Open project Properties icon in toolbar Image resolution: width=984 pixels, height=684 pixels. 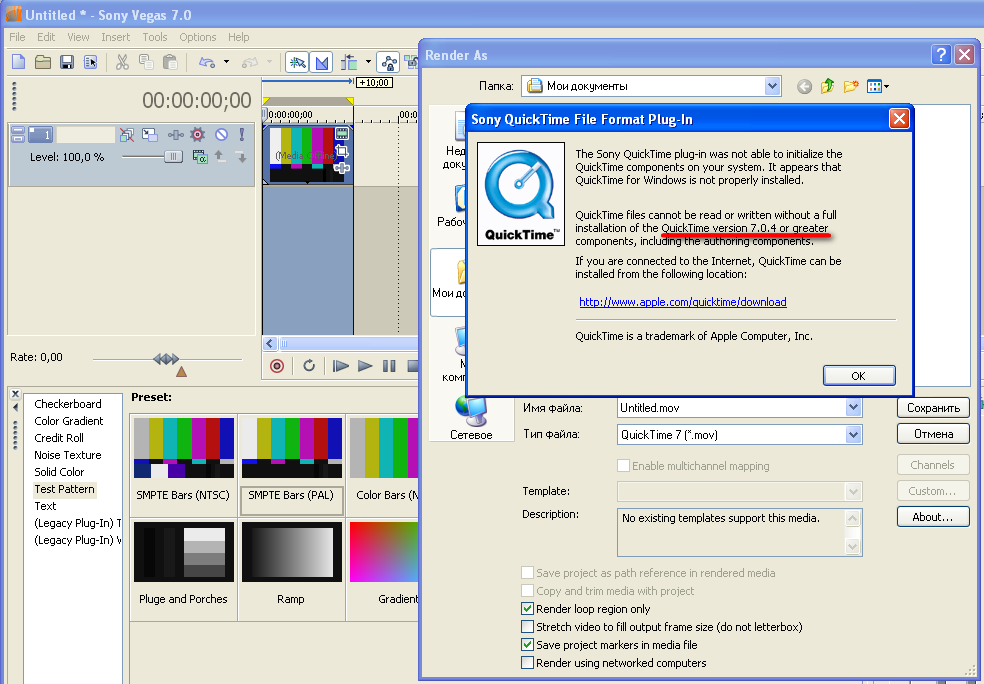[x=90, y=61]
